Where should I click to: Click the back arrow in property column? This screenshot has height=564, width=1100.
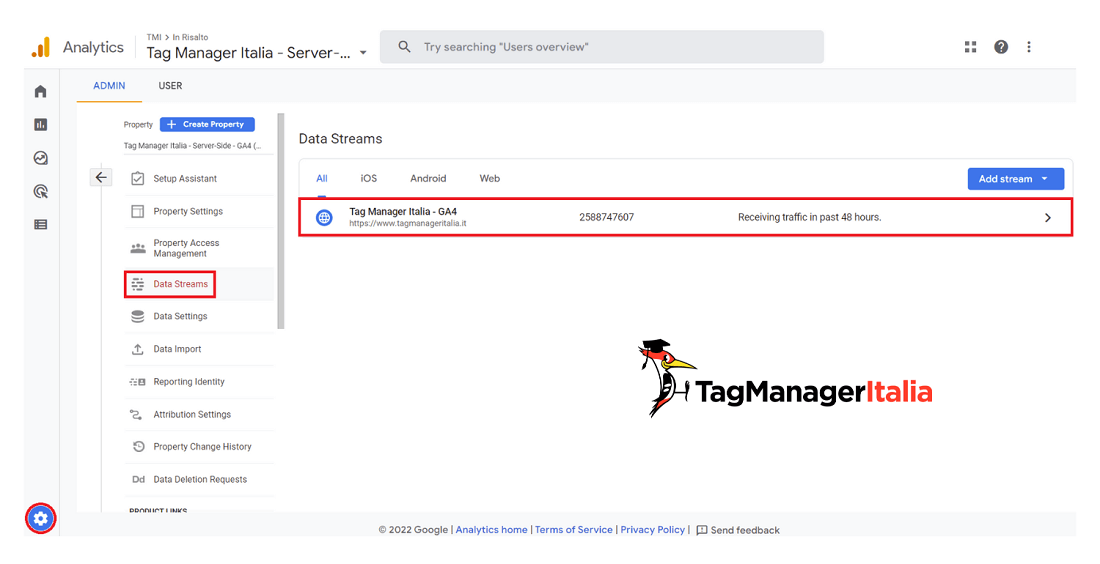point(101,177)
